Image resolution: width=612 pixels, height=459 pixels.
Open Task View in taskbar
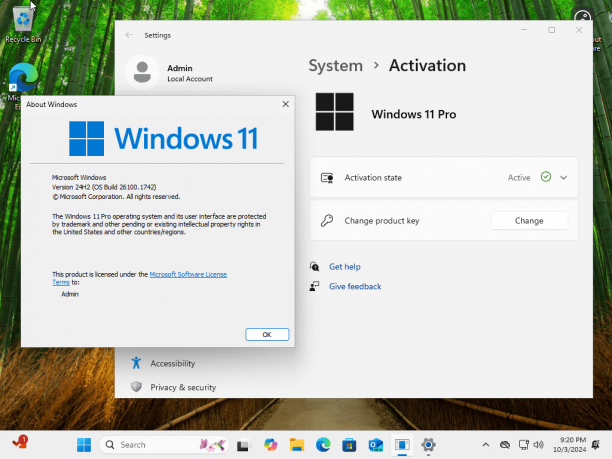tap(243, 445)
